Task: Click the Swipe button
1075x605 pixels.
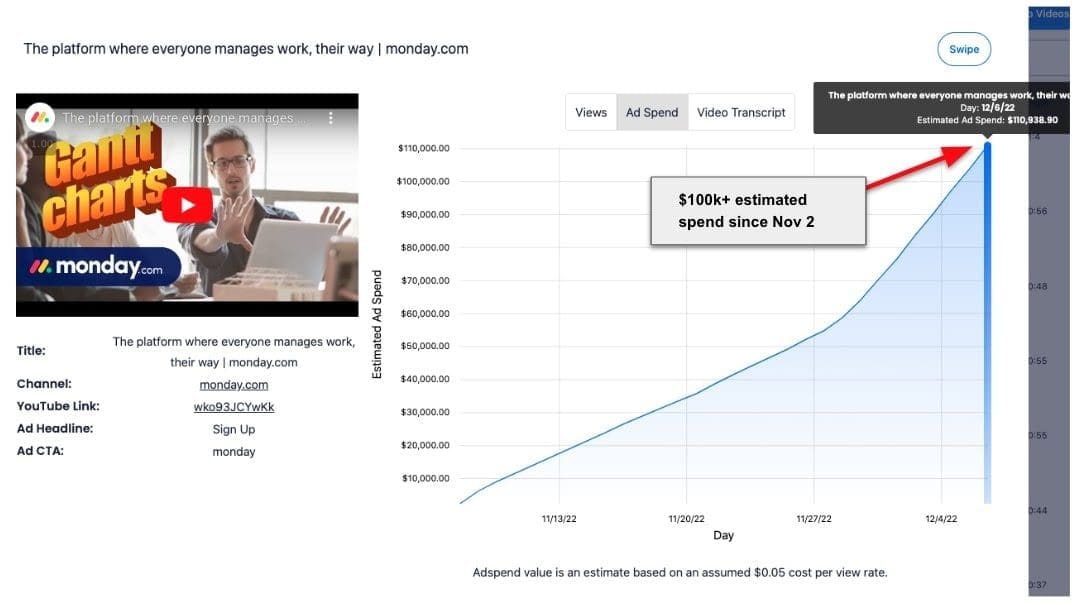Action: tap(963, 49)
